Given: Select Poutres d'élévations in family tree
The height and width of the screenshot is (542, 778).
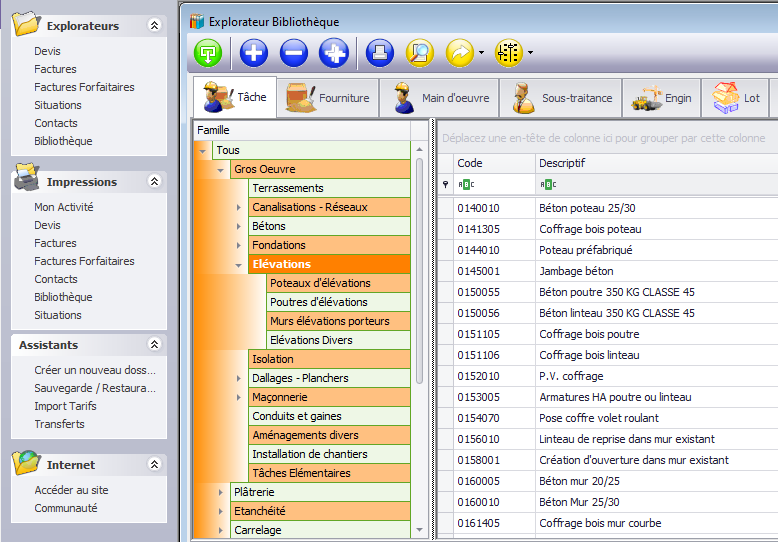Looking at the screenshot, I should [x=319, y=302].
